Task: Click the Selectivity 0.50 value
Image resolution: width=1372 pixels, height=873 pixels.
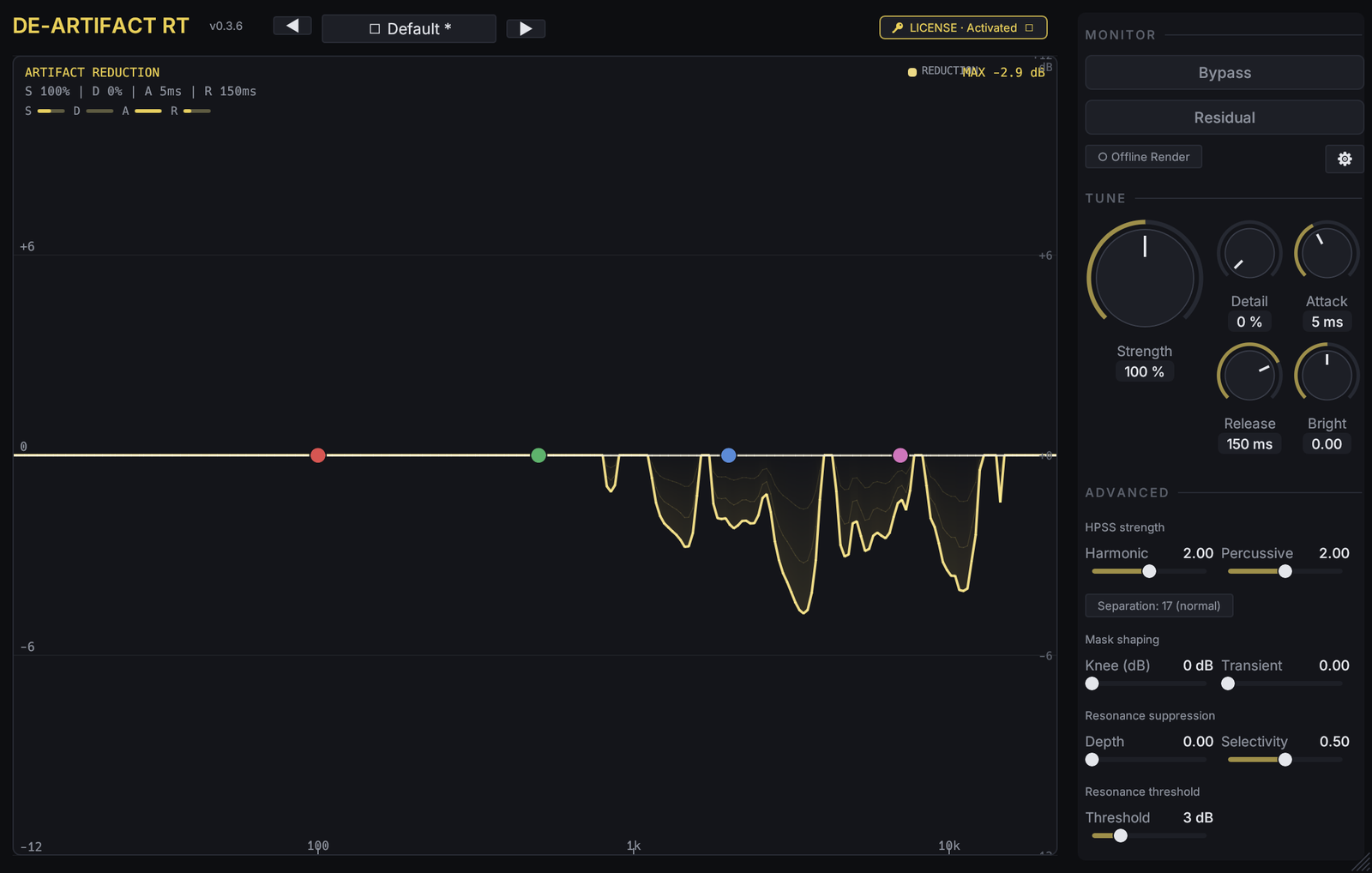Action: 1334,742
